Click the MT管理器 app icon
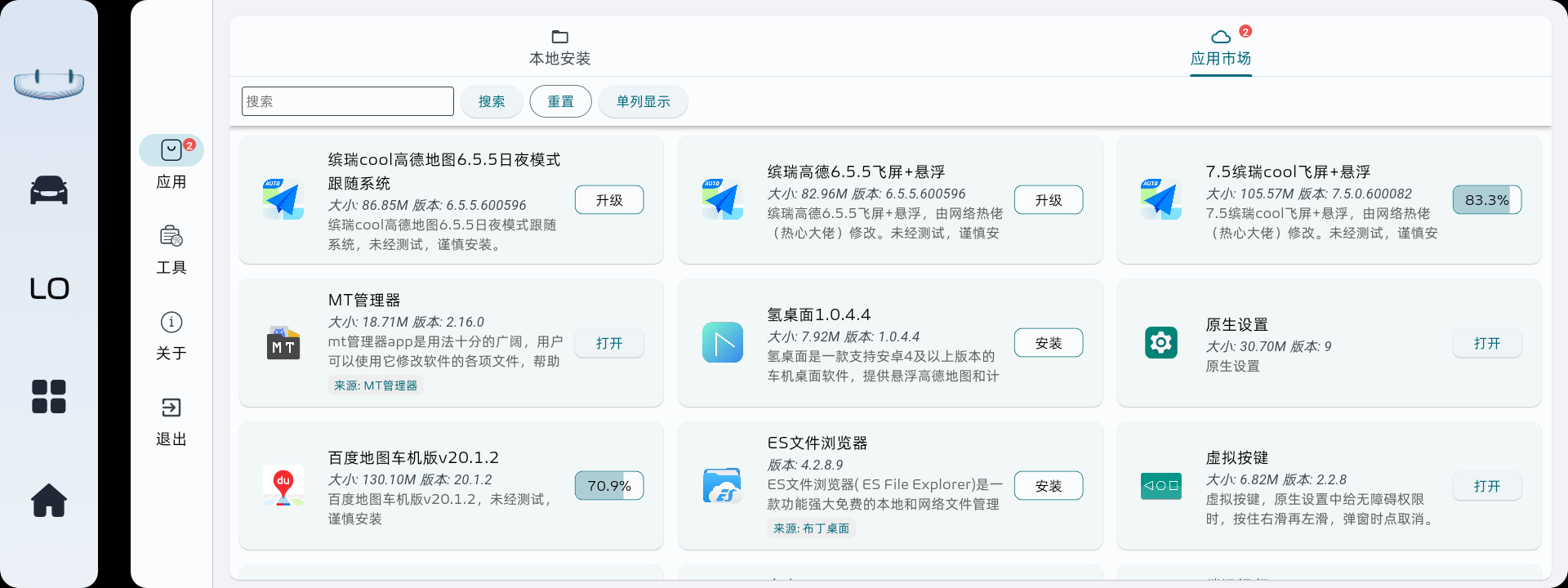The image size is (1568, 588). (x=283, y=343)
